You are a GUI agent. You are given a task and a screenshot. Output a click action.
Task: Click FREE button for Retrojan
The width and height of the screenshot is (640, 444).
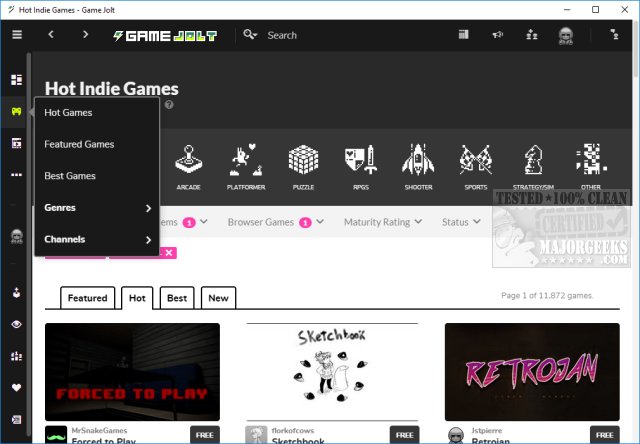[x=604, y=435]
